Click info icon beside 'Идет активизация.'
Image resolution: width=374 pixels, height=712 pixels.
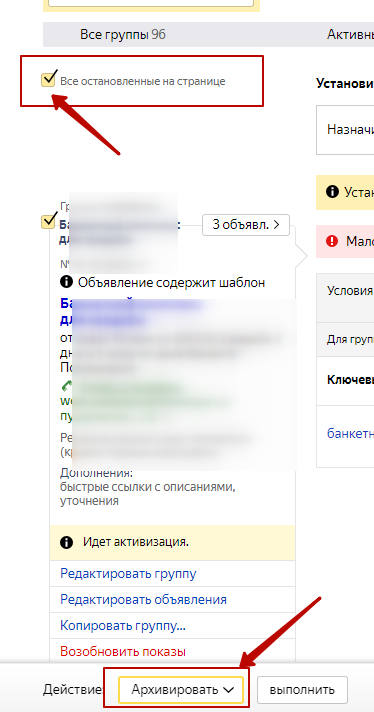pyautogui.click(x=66, y=542)
